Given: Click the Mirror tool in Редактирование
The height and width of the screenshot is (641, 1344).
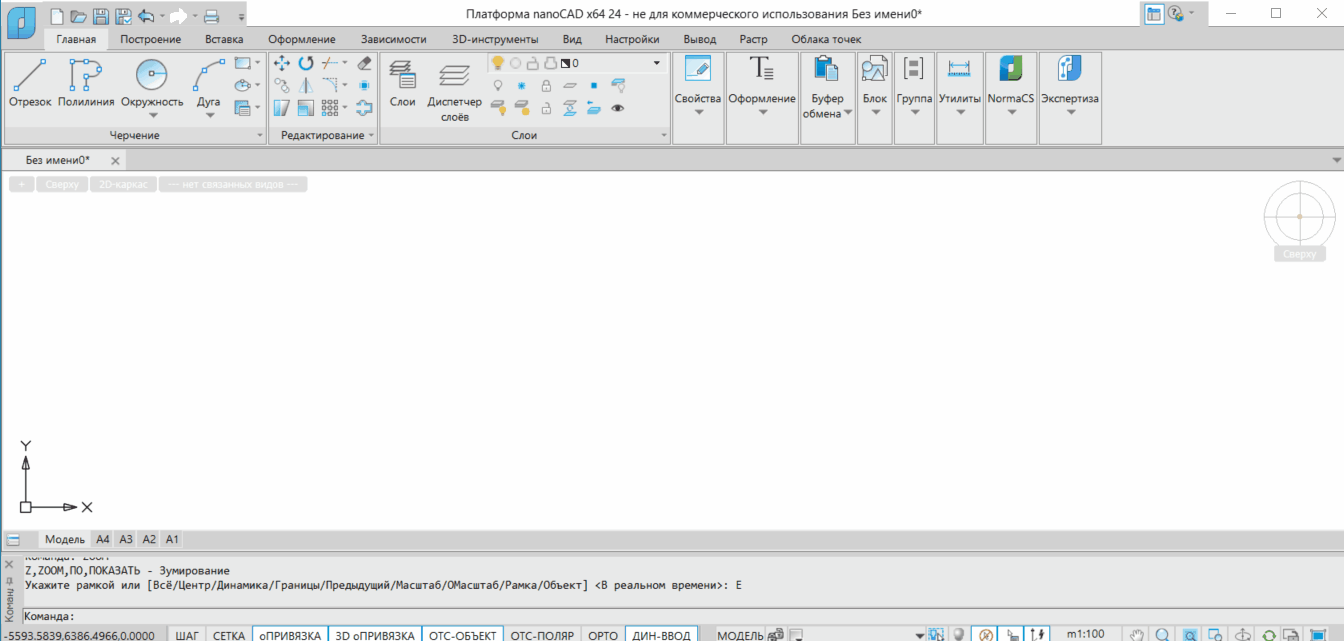Looking at the screenshot, I should 306,85.
